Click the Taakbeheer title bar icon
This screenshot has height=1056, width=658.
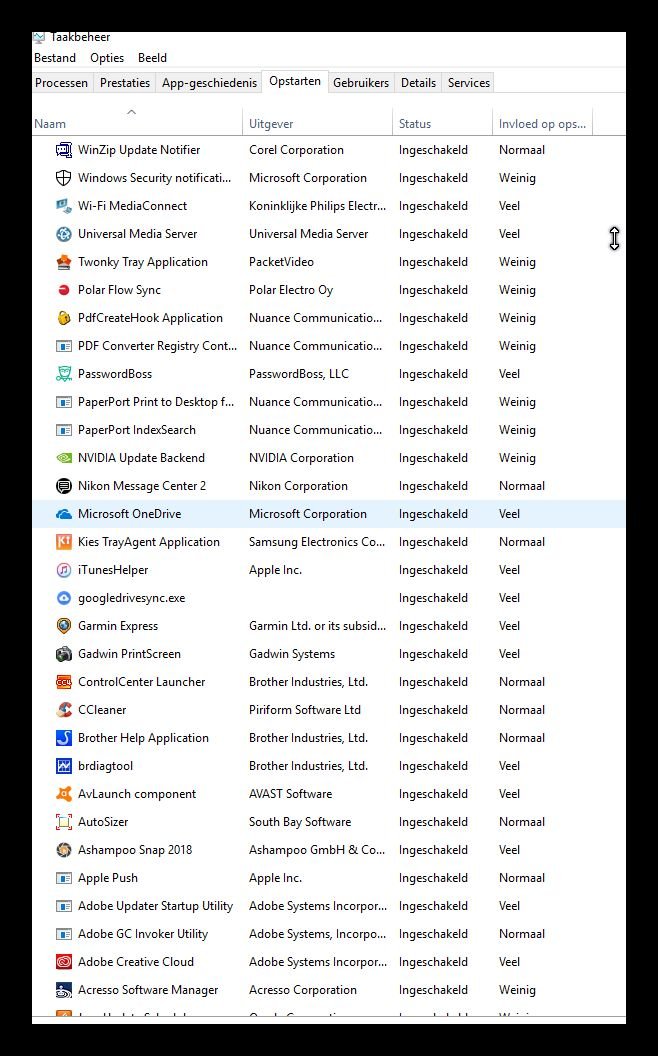[x=39, y=37]
